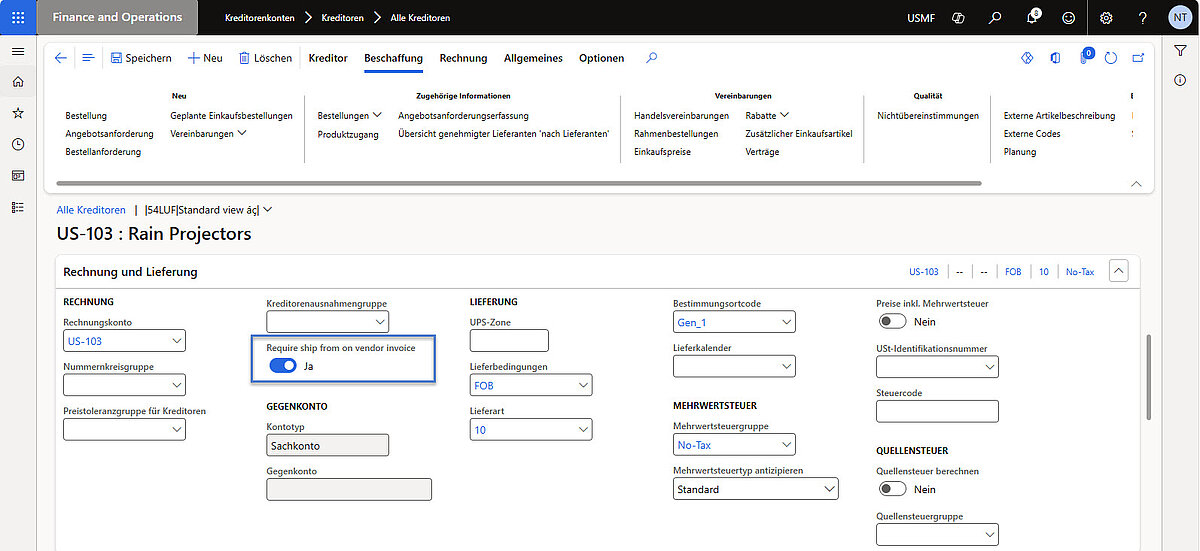Open the NT user account avatar
The height and width of the screenshot is (551, 1200).
[1180, 17]
